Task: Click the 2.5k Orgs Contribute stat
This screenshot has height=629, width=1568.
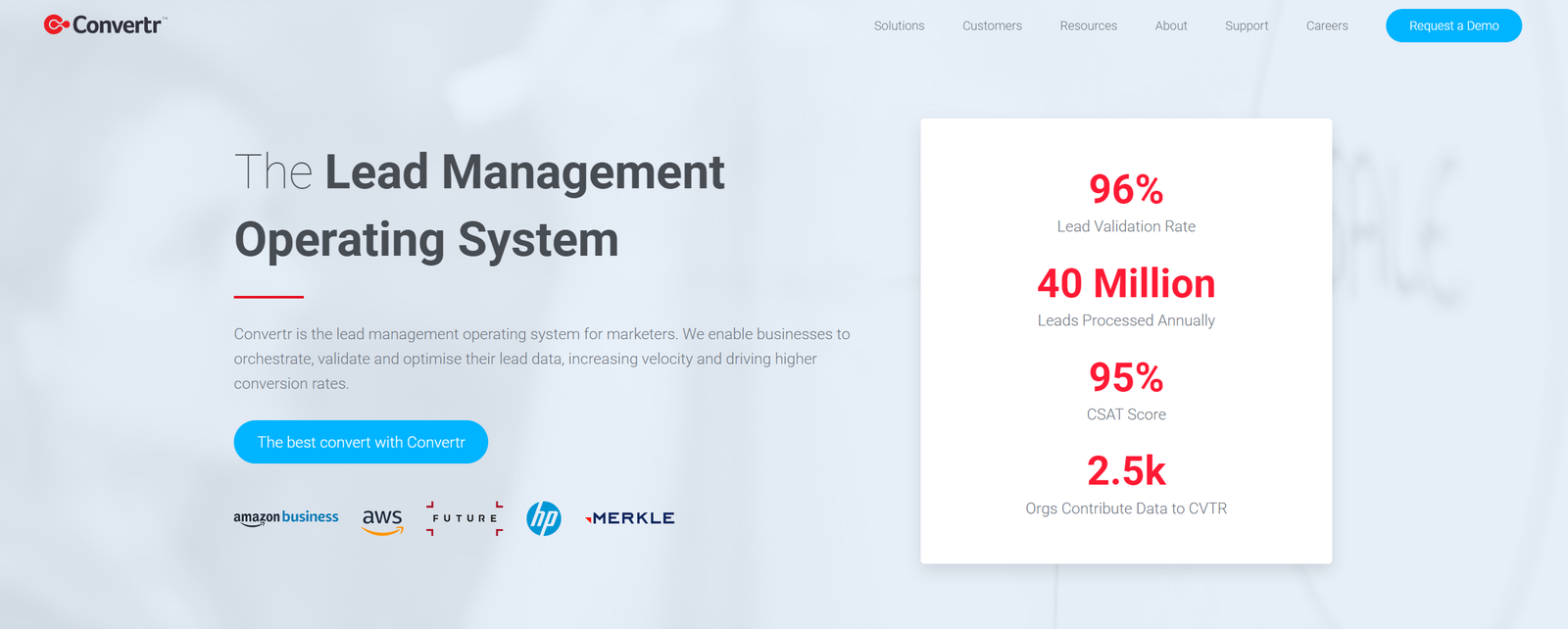Action: click(1126, 472)
